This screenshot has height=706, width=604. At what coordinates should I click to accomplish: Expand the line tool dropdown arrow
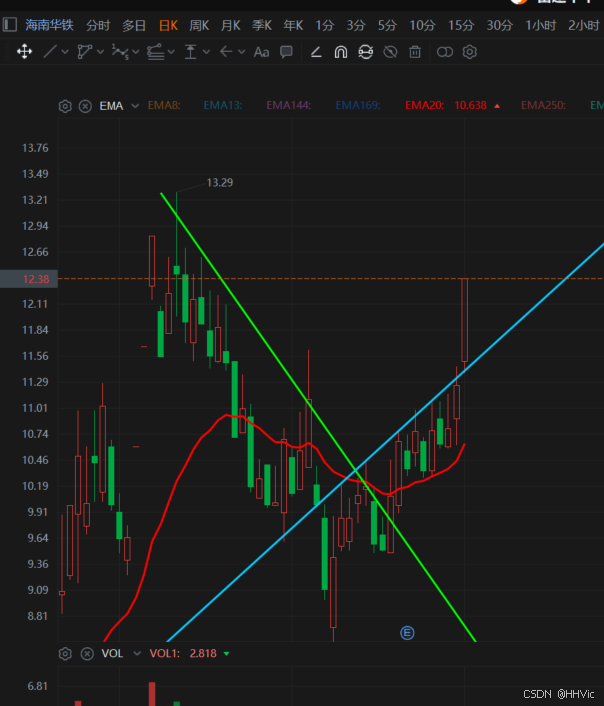[65, 52]
